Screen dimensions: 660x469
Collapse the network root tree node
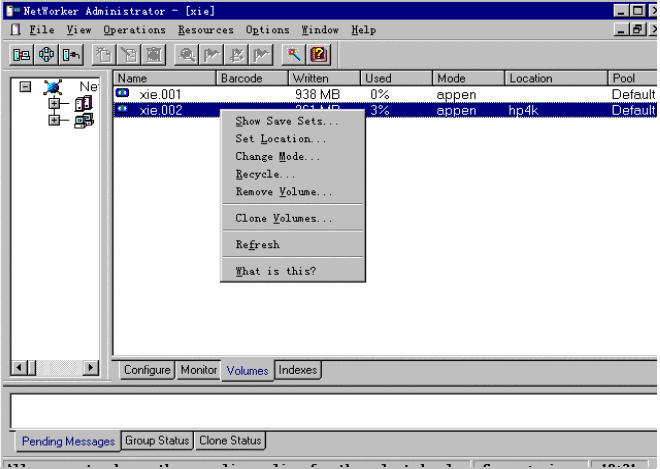(25, 87)
